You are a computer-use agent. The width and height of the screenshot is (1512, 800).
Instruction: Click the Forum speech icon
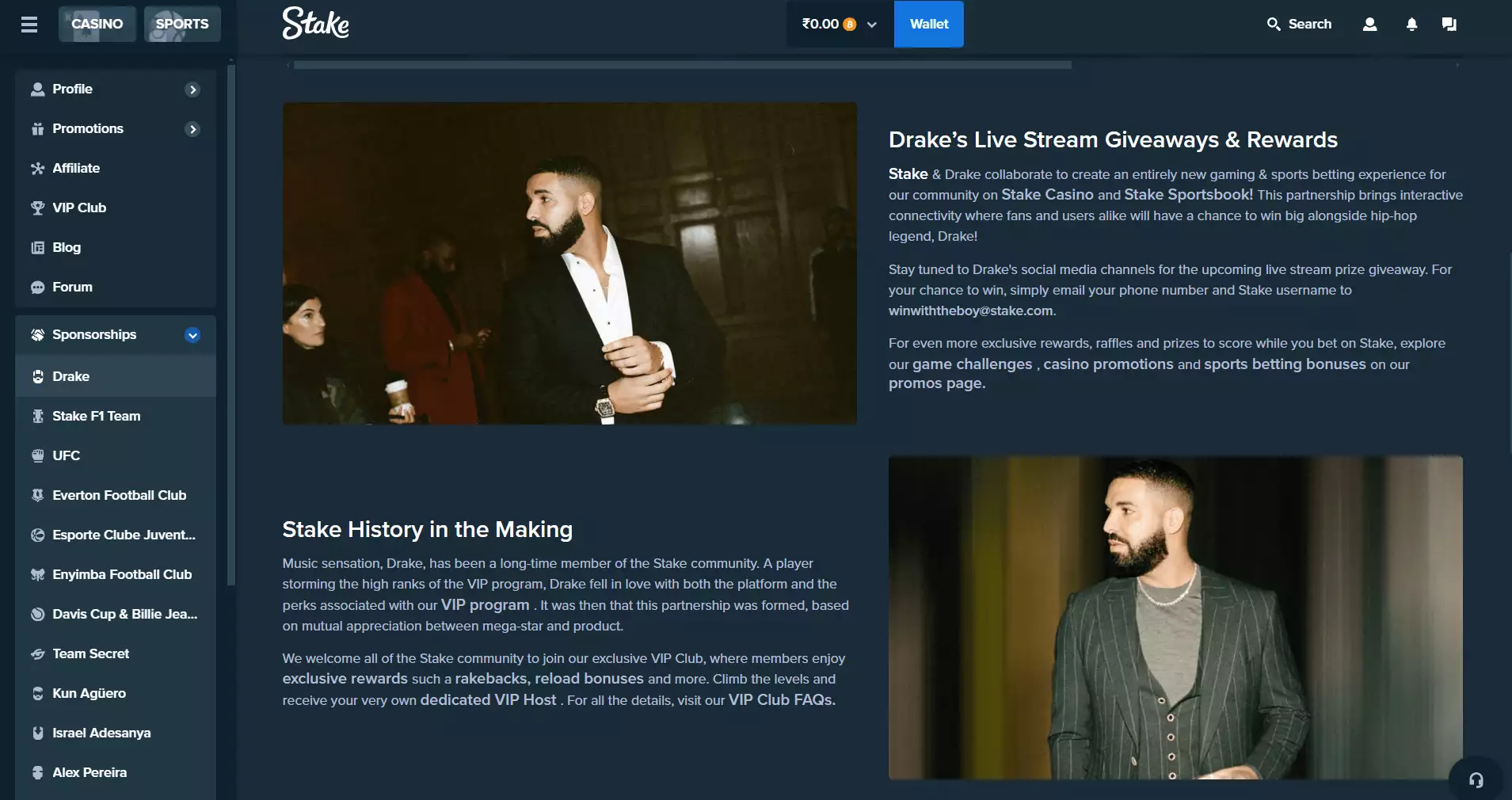pos(37,288)
